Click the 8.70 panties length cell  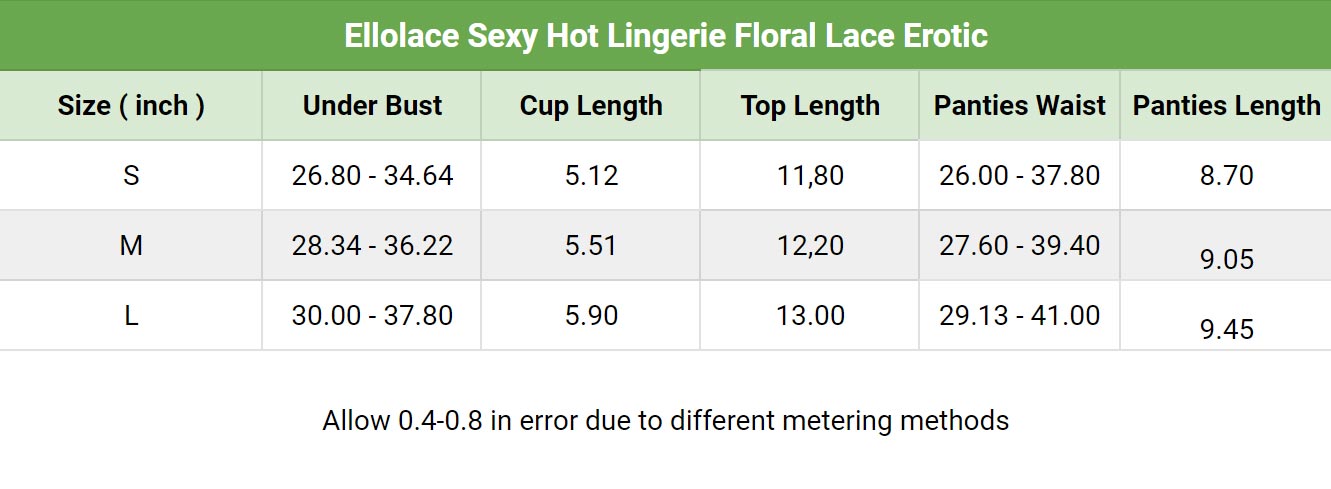tap(1226, 176)
